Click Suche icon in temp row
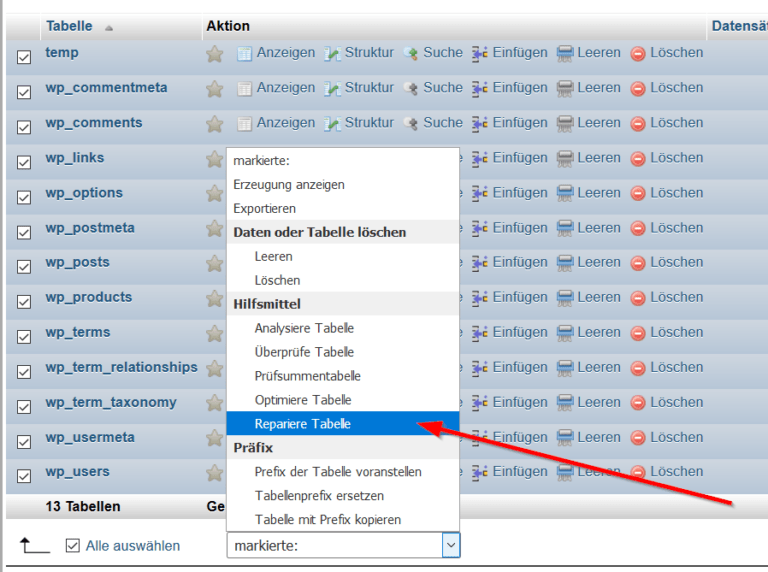768x572 pixels. [411, 54]
